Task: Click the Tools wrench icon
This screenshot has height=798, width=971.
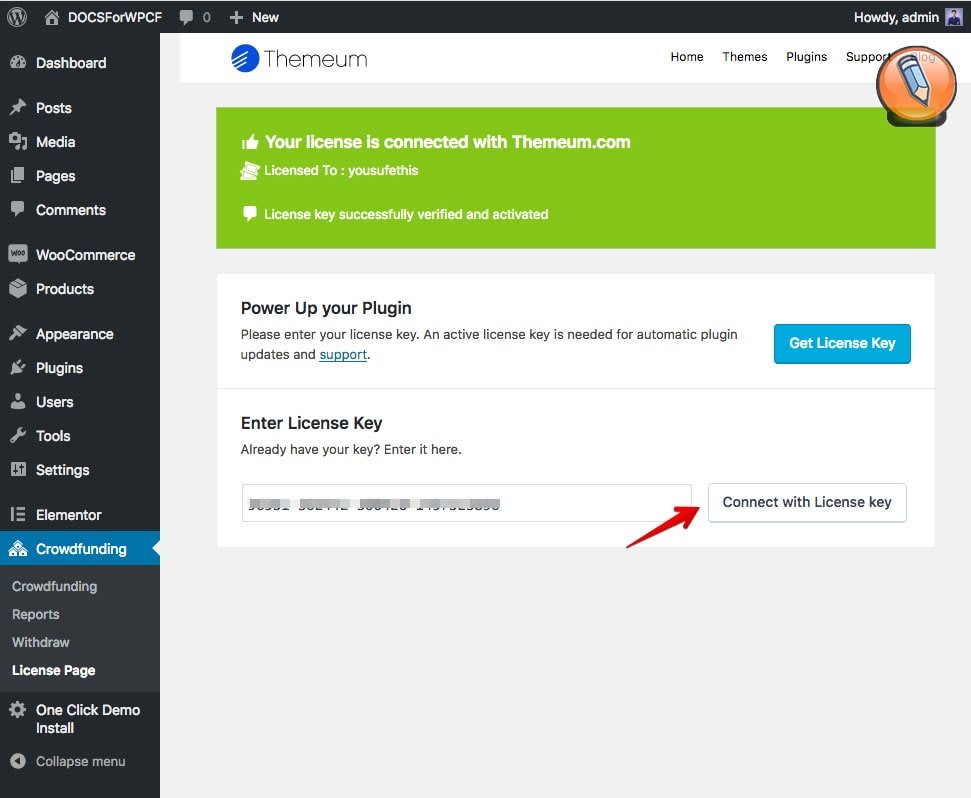Action: tap(18, 435)
